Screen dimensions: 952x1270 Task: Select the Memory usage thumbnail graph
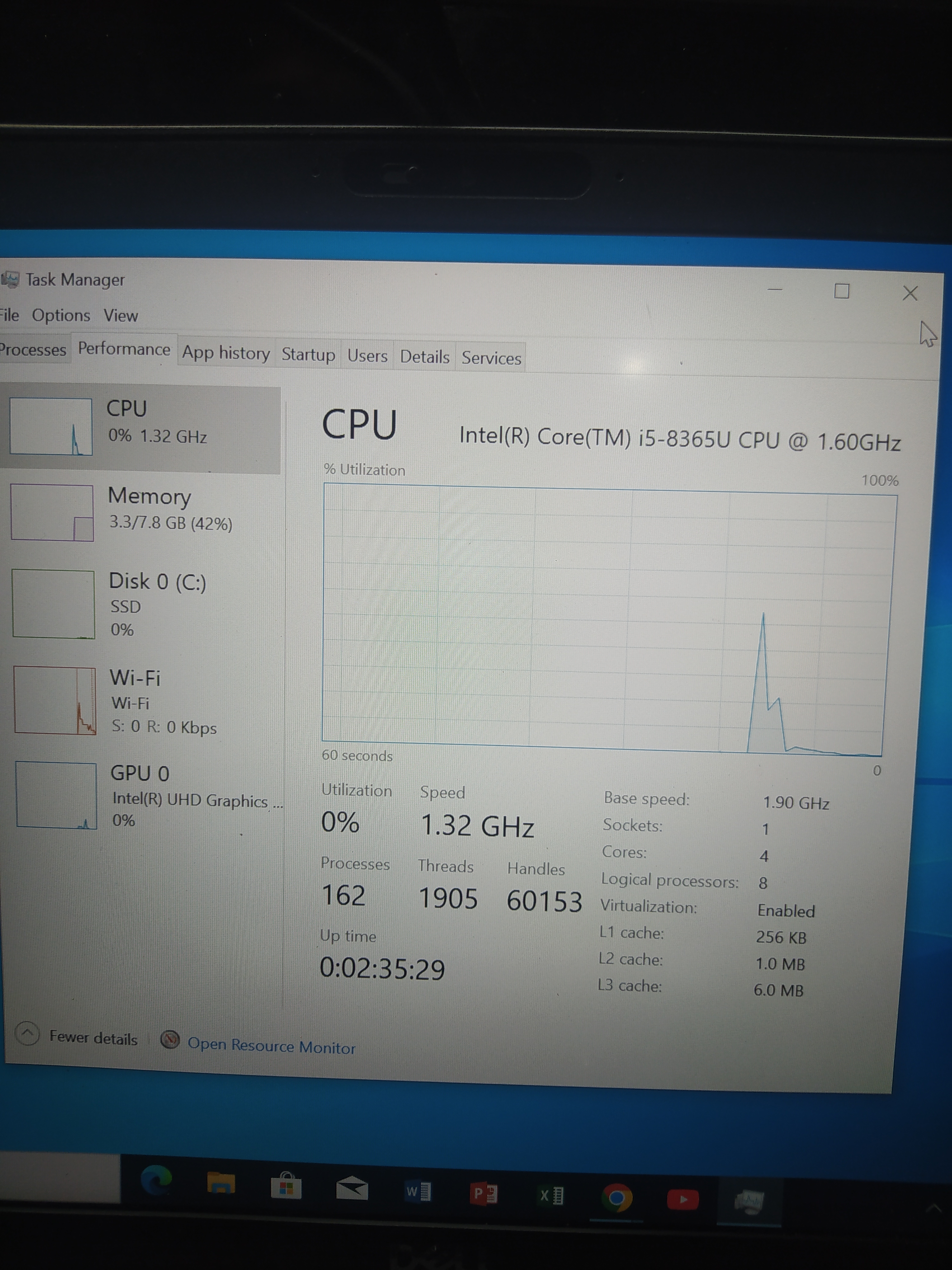52,512
